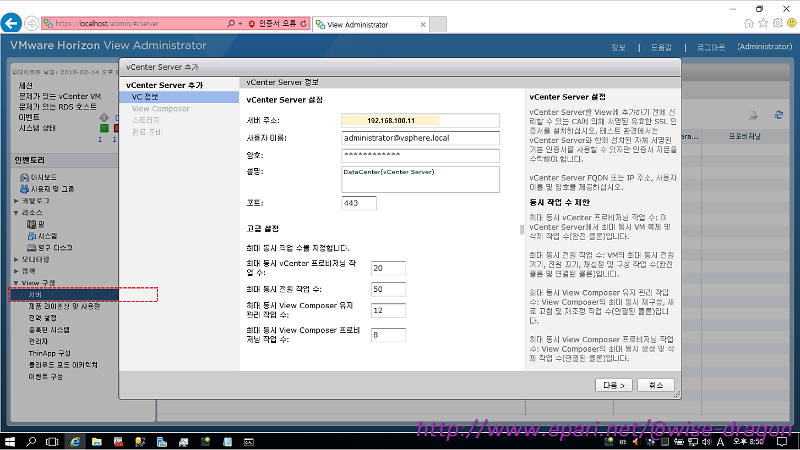
Task: Open browser favorites star icon
Action: coord(763,23)
